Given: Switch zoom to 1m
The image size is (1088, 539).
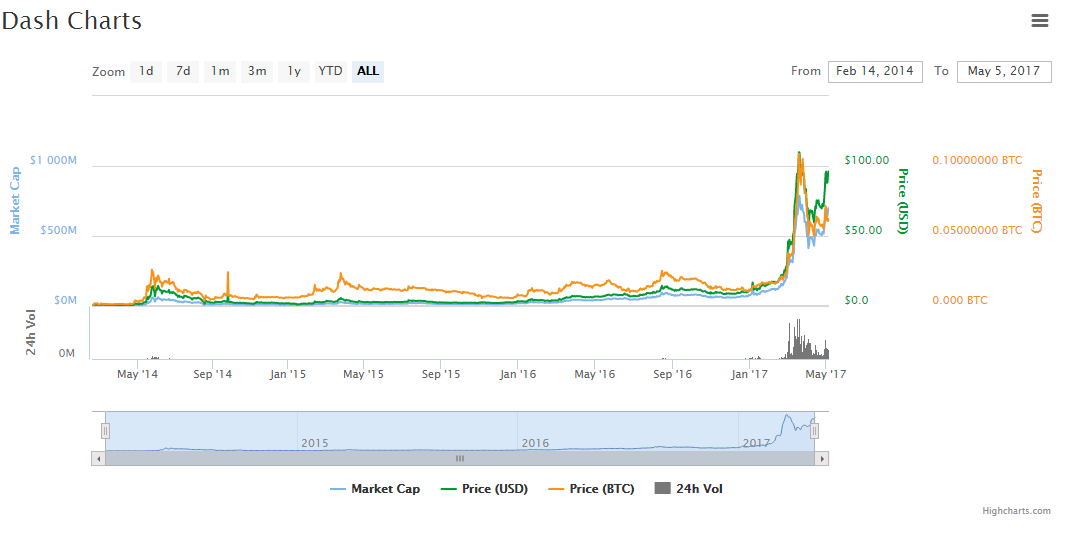Looking at the screenshot, I should point(220,71).
